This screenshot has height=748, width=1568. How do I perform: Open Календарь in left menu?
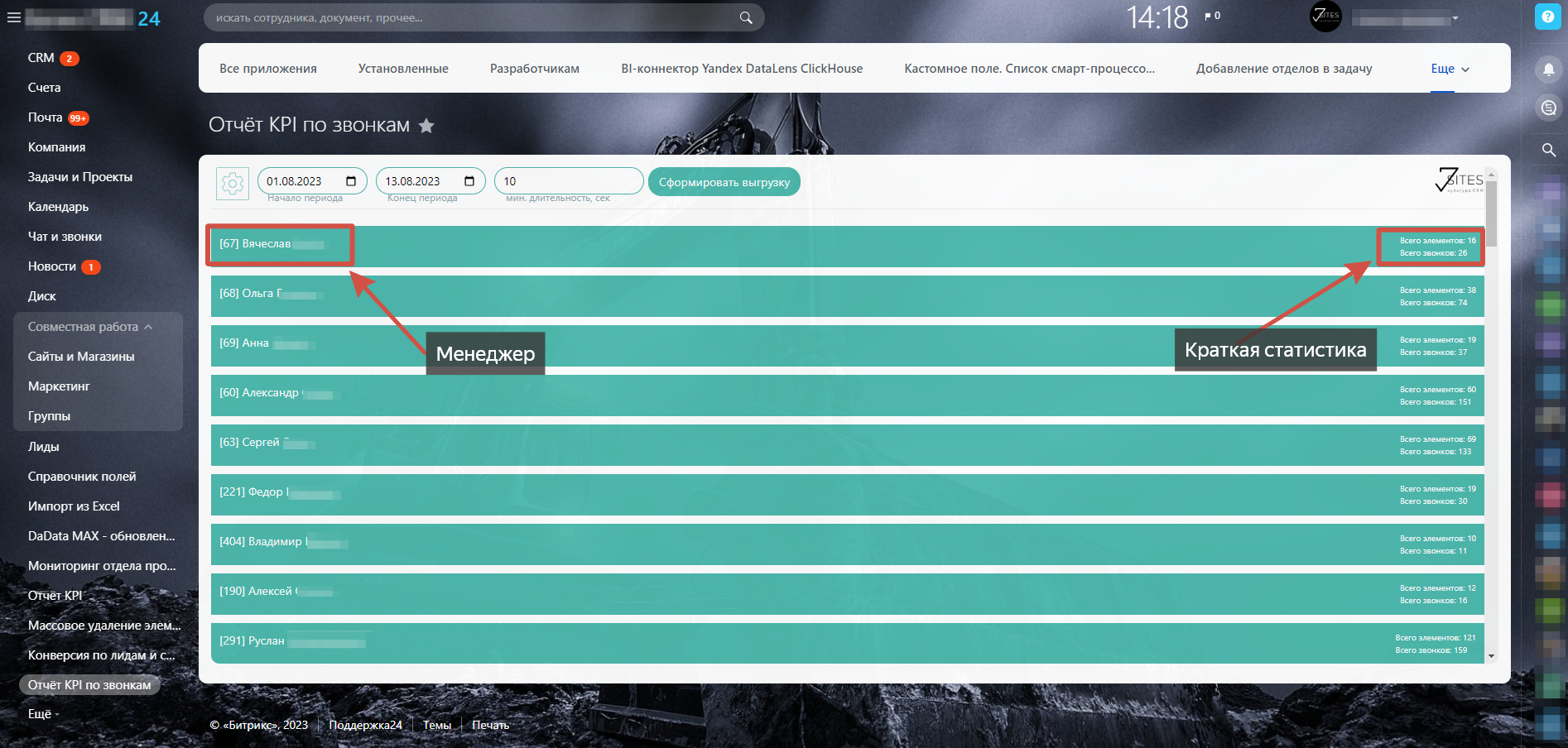[x=58, y=207]
